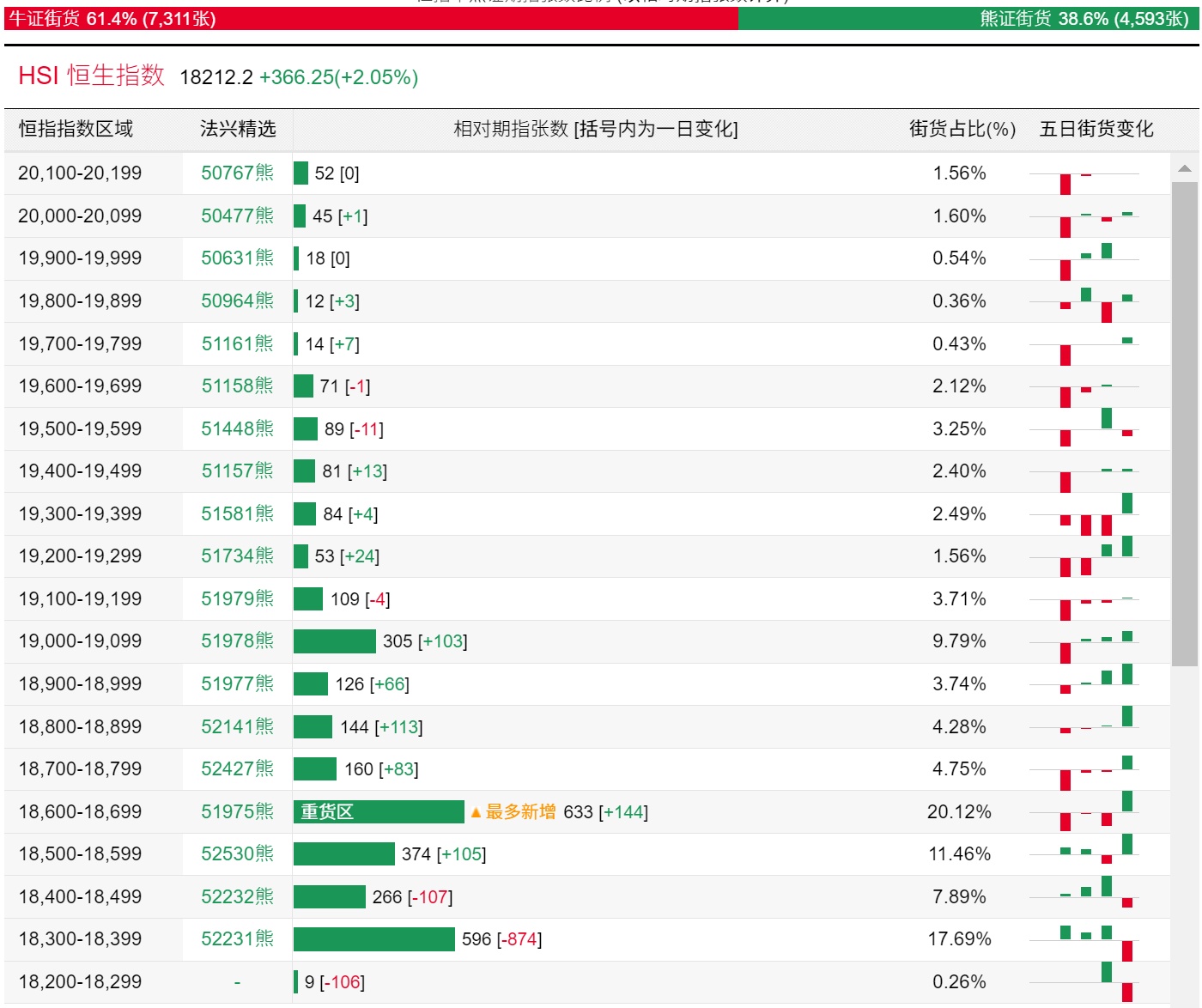Click the scrollbar up arrow
Viewport: 1202px width, 1008px height.
pyautogui.click(x=1185, y=168)
